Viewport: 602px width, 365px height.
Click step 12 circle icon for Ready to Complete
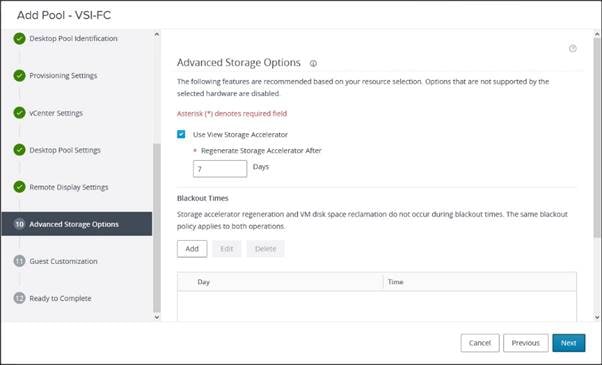[20, 298]
